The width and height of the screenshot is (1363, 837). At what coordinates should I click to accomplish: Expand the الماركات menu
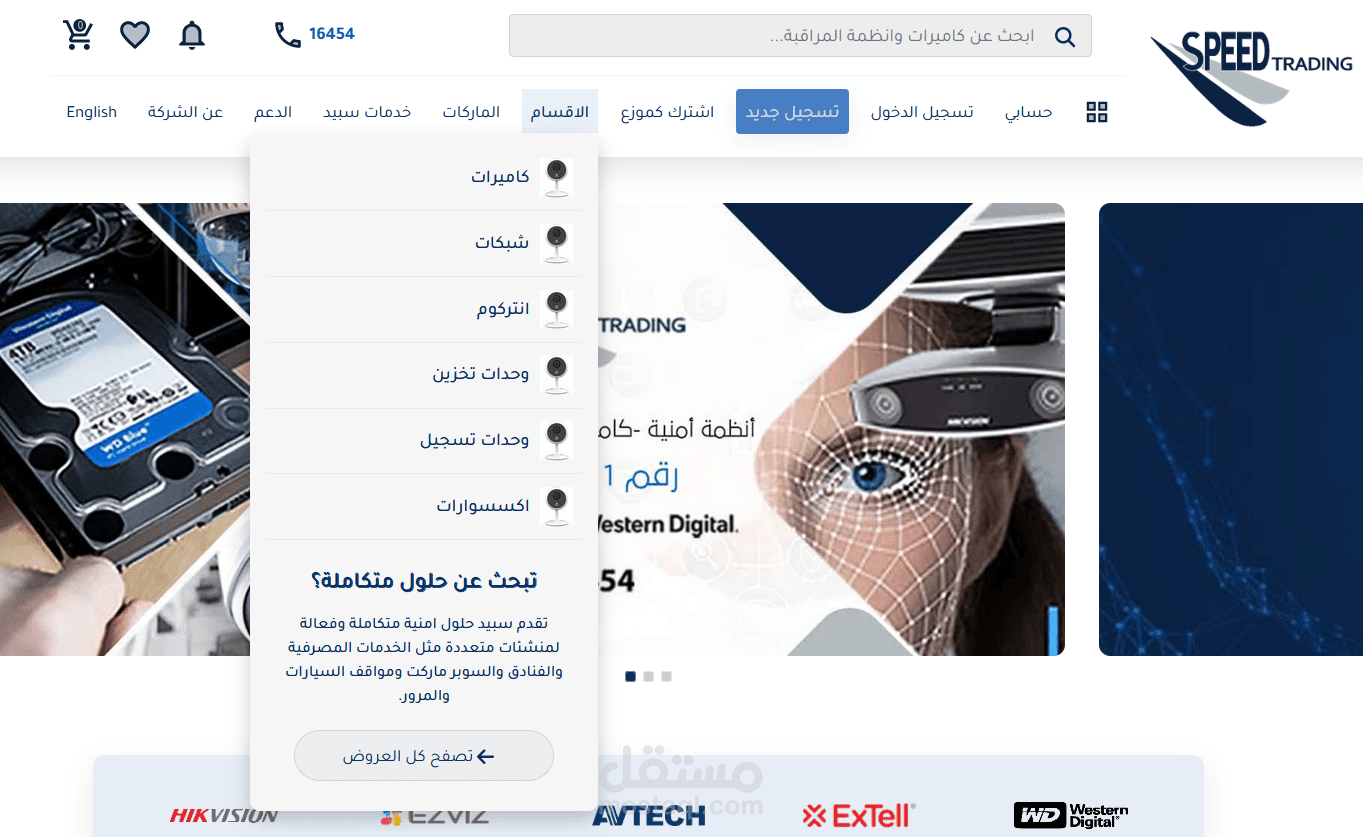(x=471, y=111)
